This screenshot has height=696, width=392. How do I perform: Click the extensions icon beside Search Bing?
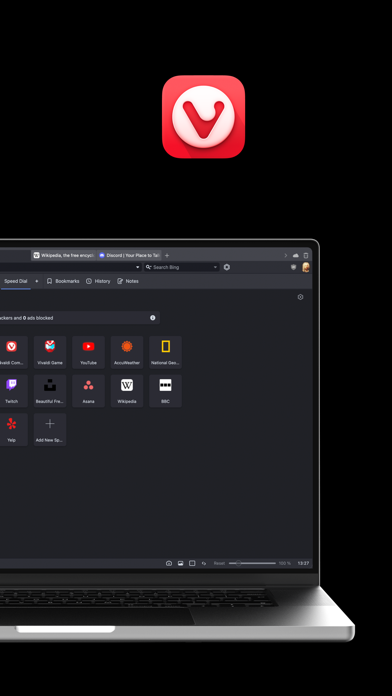click(227, 267)
